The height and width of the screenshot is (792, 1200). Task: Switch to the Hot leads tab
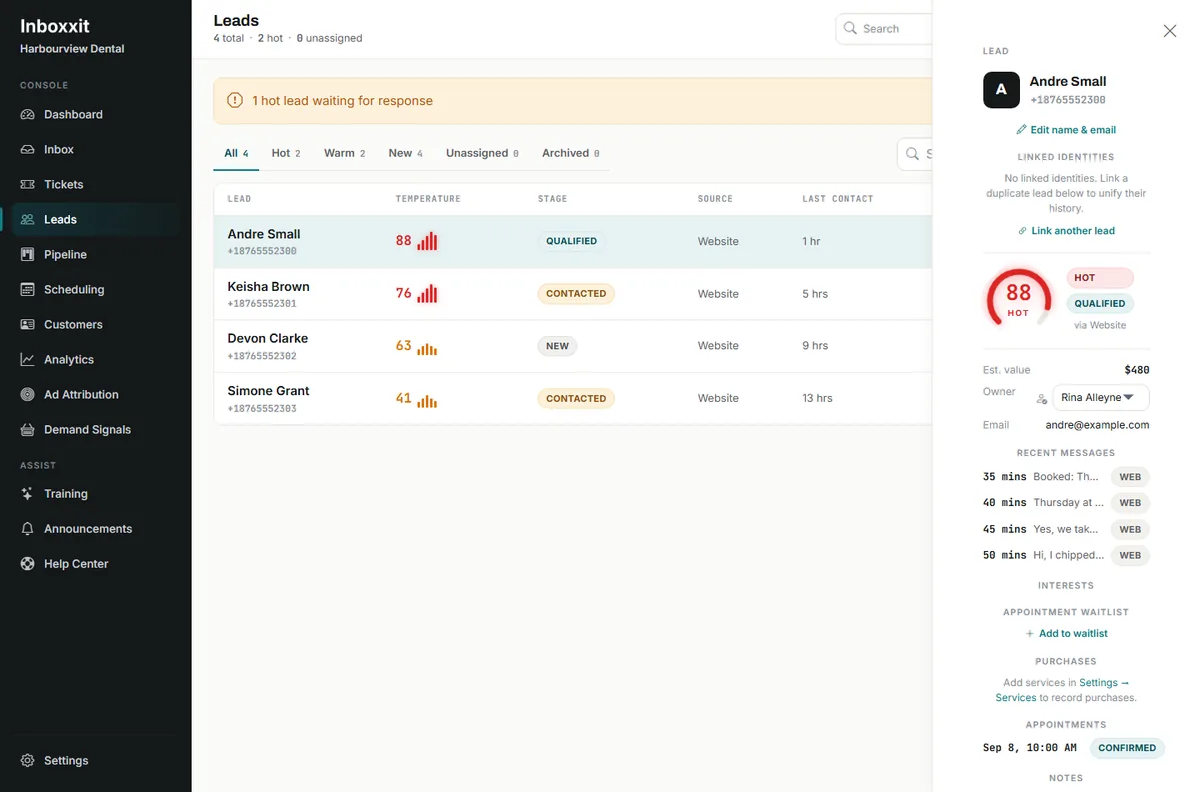pos(286,154)
